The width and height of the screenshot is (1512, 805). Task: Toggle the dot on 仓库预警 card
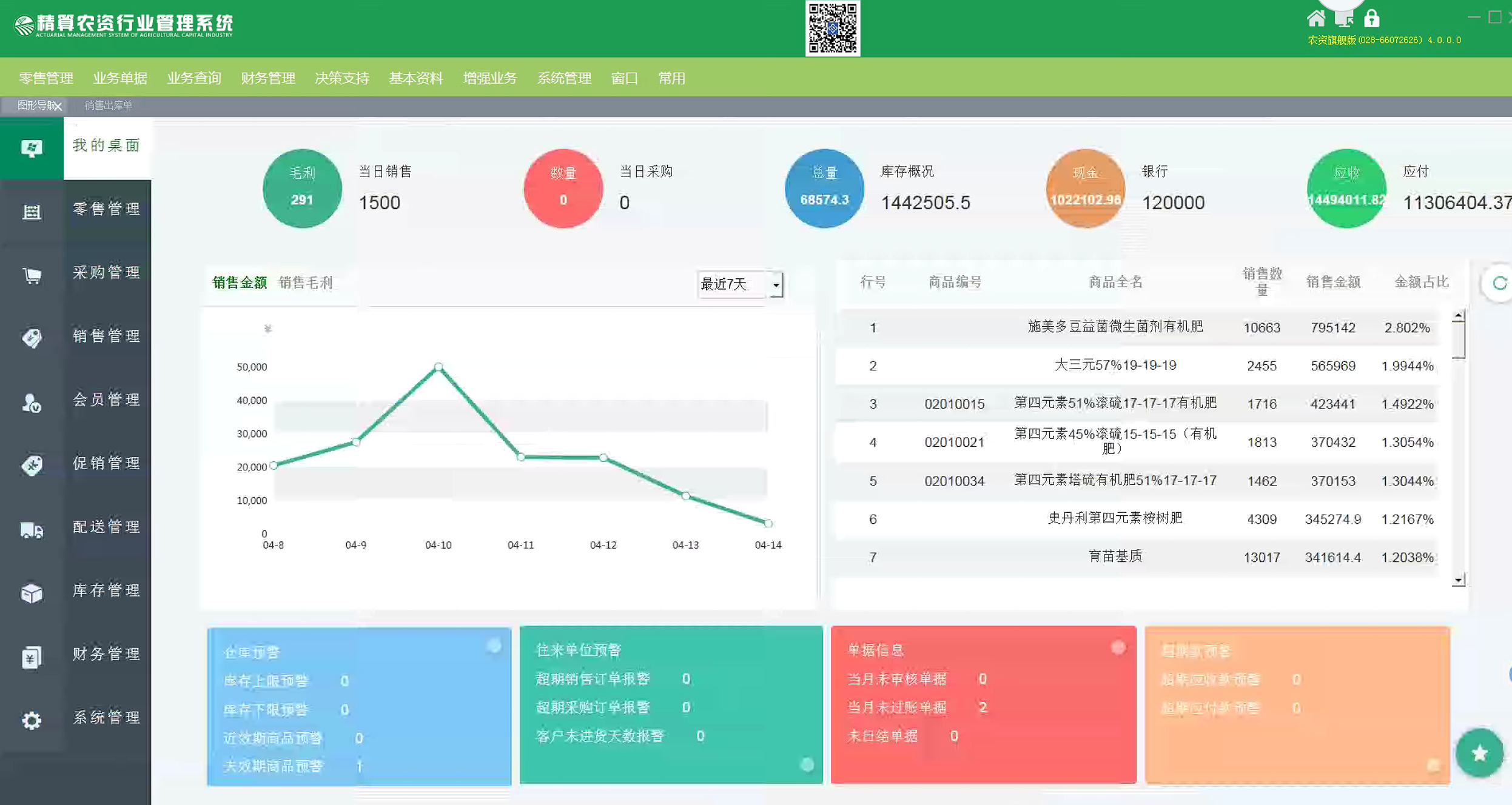[494, 646]
